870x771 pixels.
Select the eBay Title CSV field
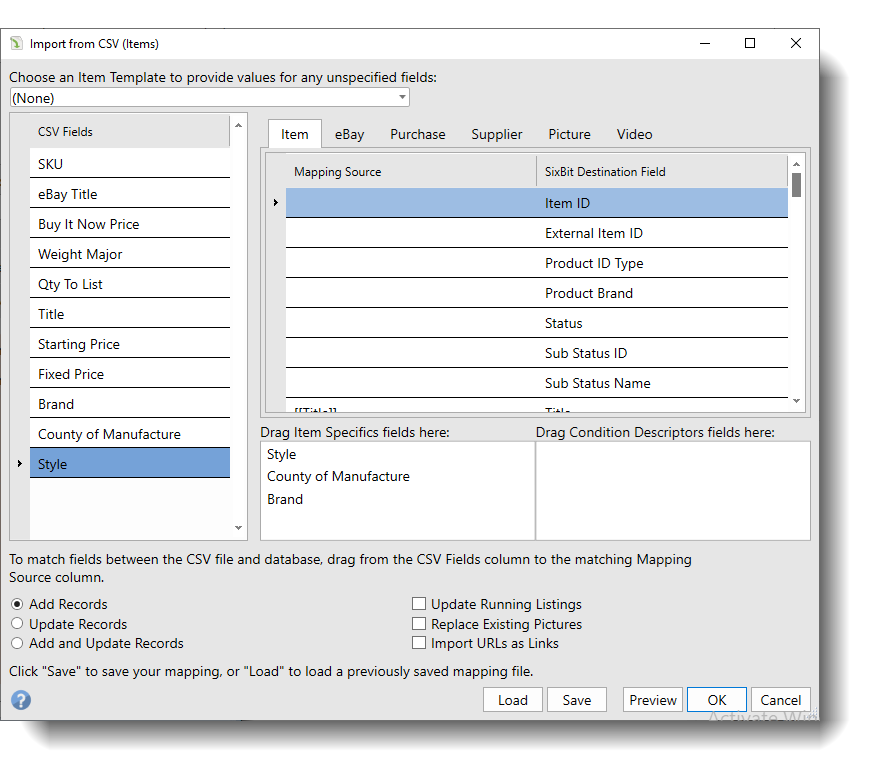tap(130, 194)
